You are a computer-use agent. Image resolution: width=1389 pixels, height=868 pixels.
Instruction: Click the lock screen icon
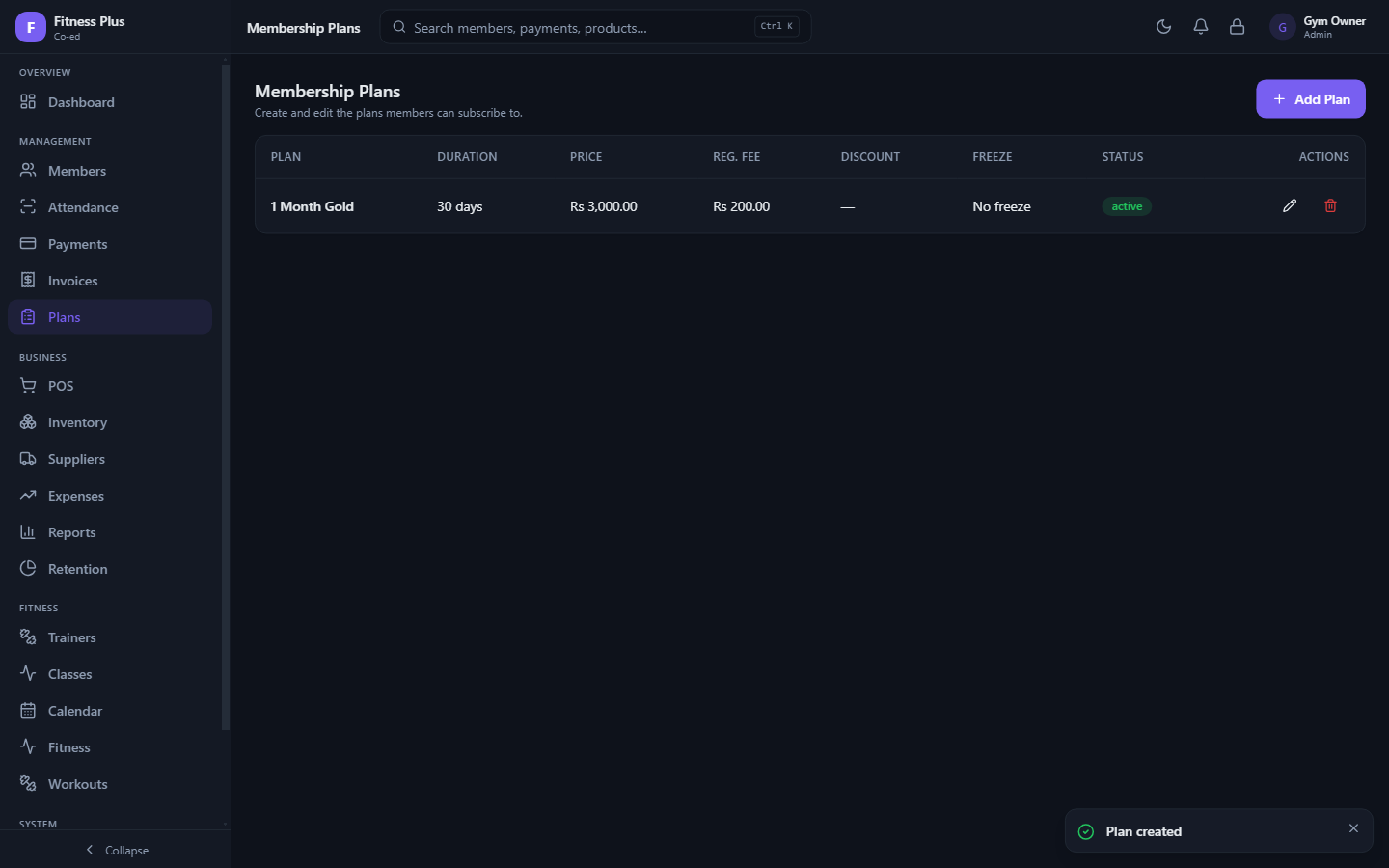coord(1237,27)
